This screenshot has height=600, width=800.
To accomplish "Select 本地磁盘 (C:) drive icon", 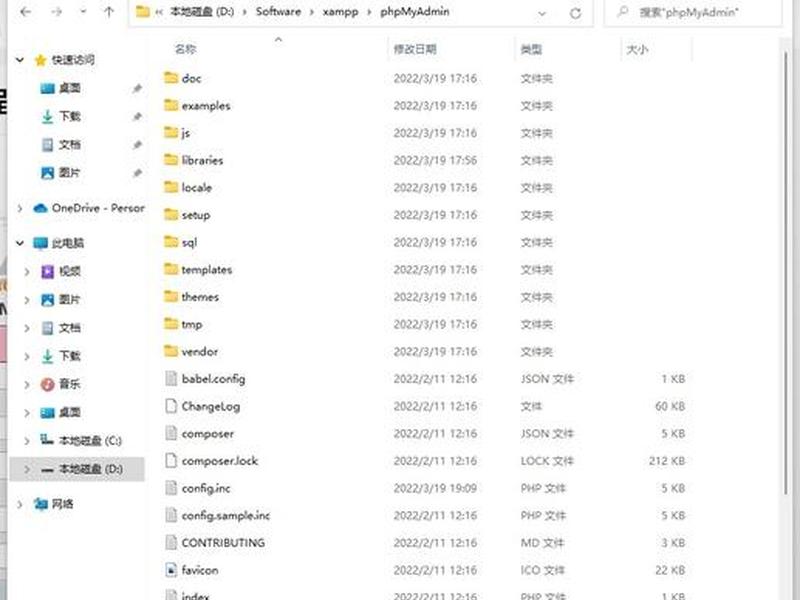I will (x=47, y=440).
